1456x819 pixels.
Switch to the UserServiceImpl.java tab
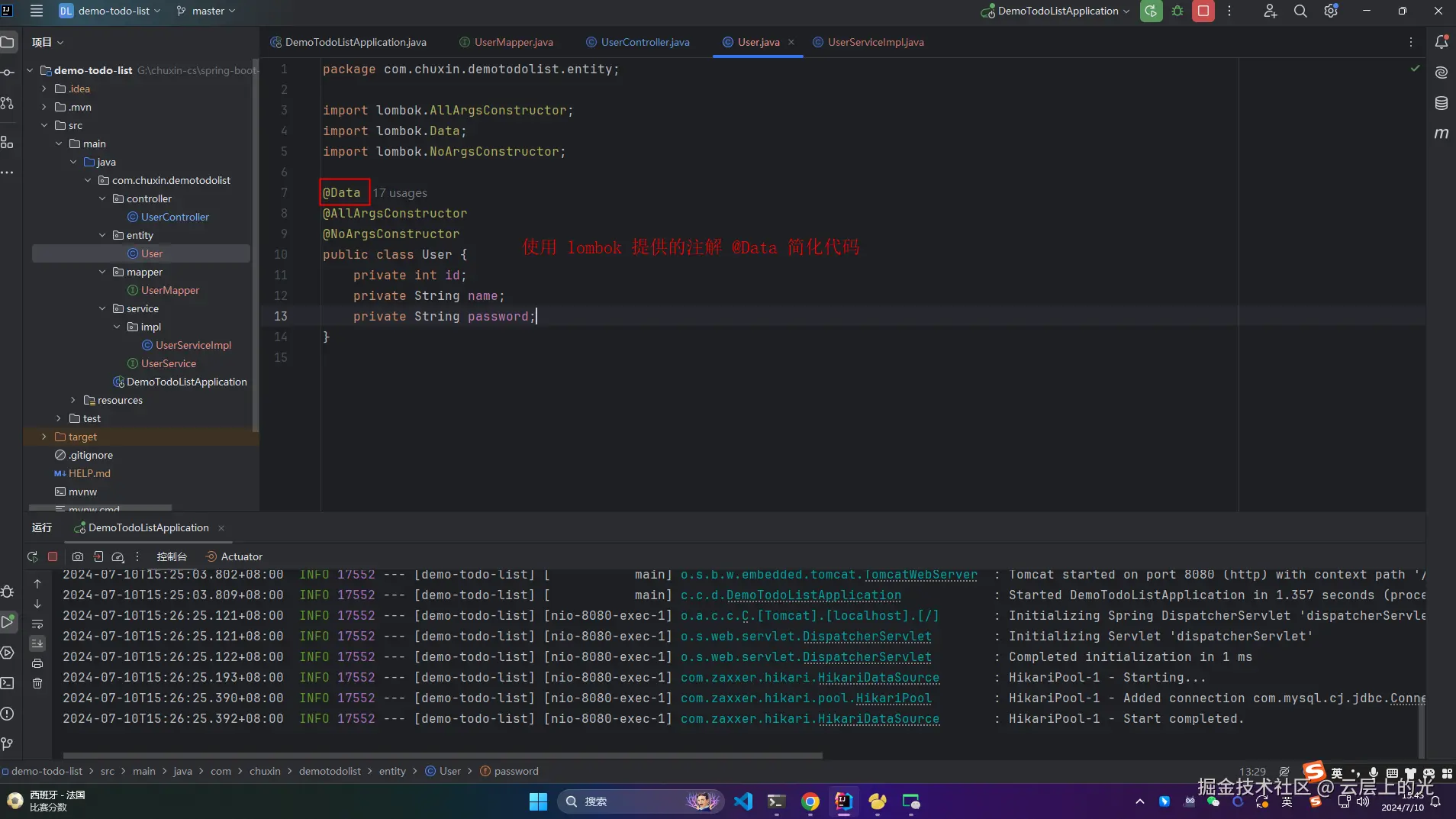(868, 42)
